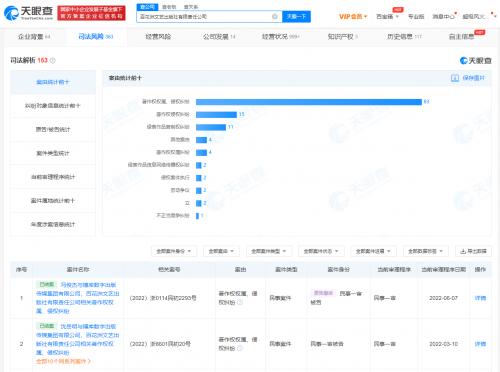The width and height of the screenshot is (500, 372).
Task: Click case number (2022) 京0114民初2293号
Action: 163,298
